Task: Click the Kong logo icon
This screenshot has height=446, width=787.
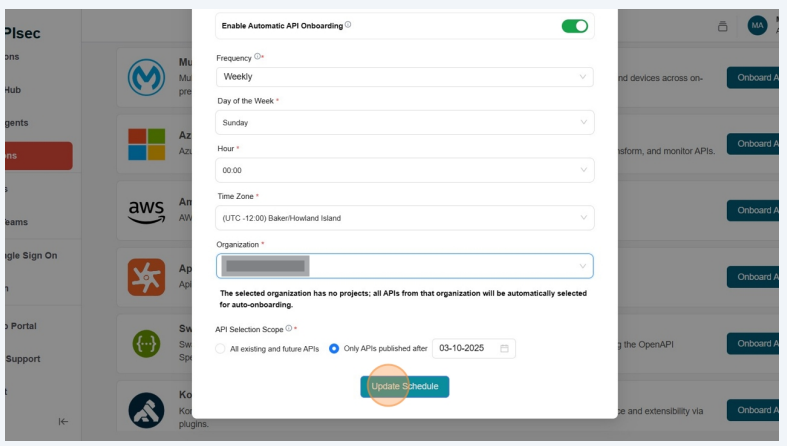Action: coord(147,410)
